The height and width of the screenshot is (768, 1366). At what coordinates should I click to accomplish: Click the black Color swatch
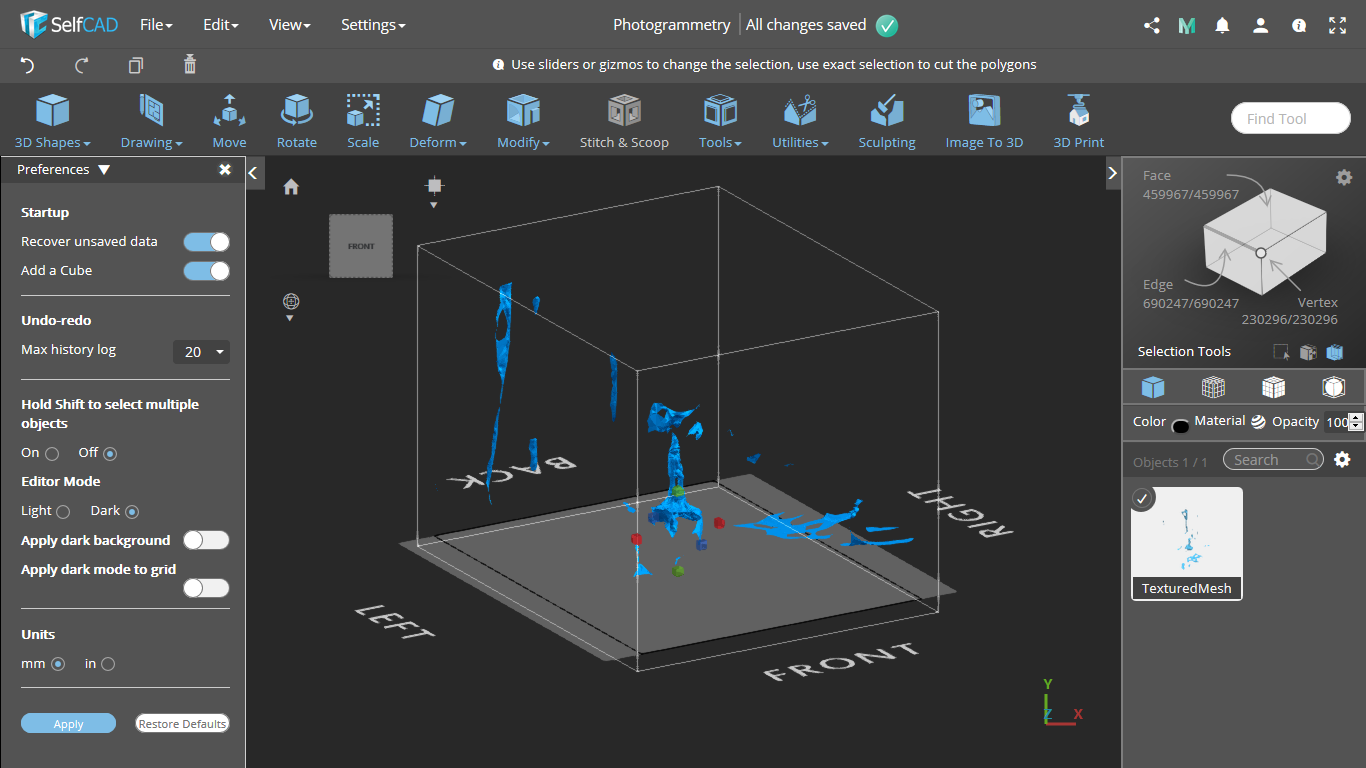point(1180,426)
